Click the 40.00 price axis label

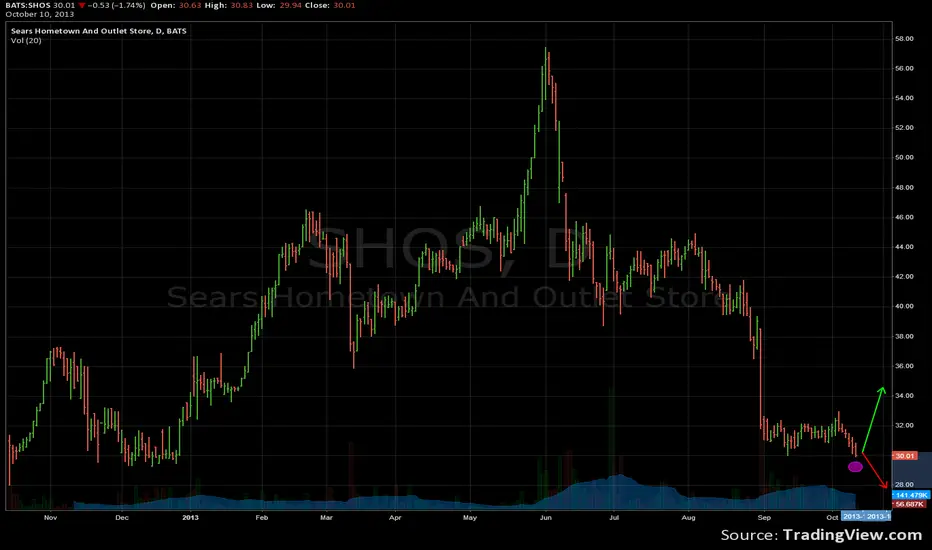pyautogui.click(x=904, y=306)
